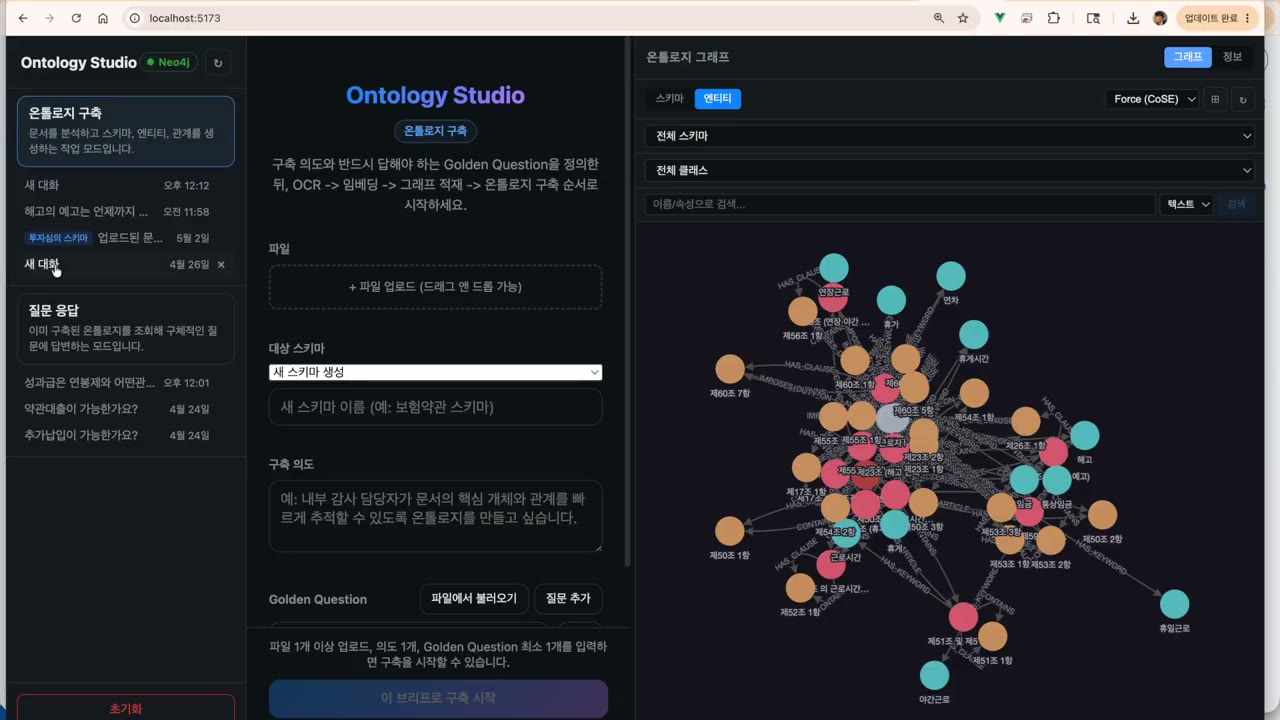Select the 엔티티 view tab
The image size is (1280, 720).
pyautogui.click(x=717, y=99)
